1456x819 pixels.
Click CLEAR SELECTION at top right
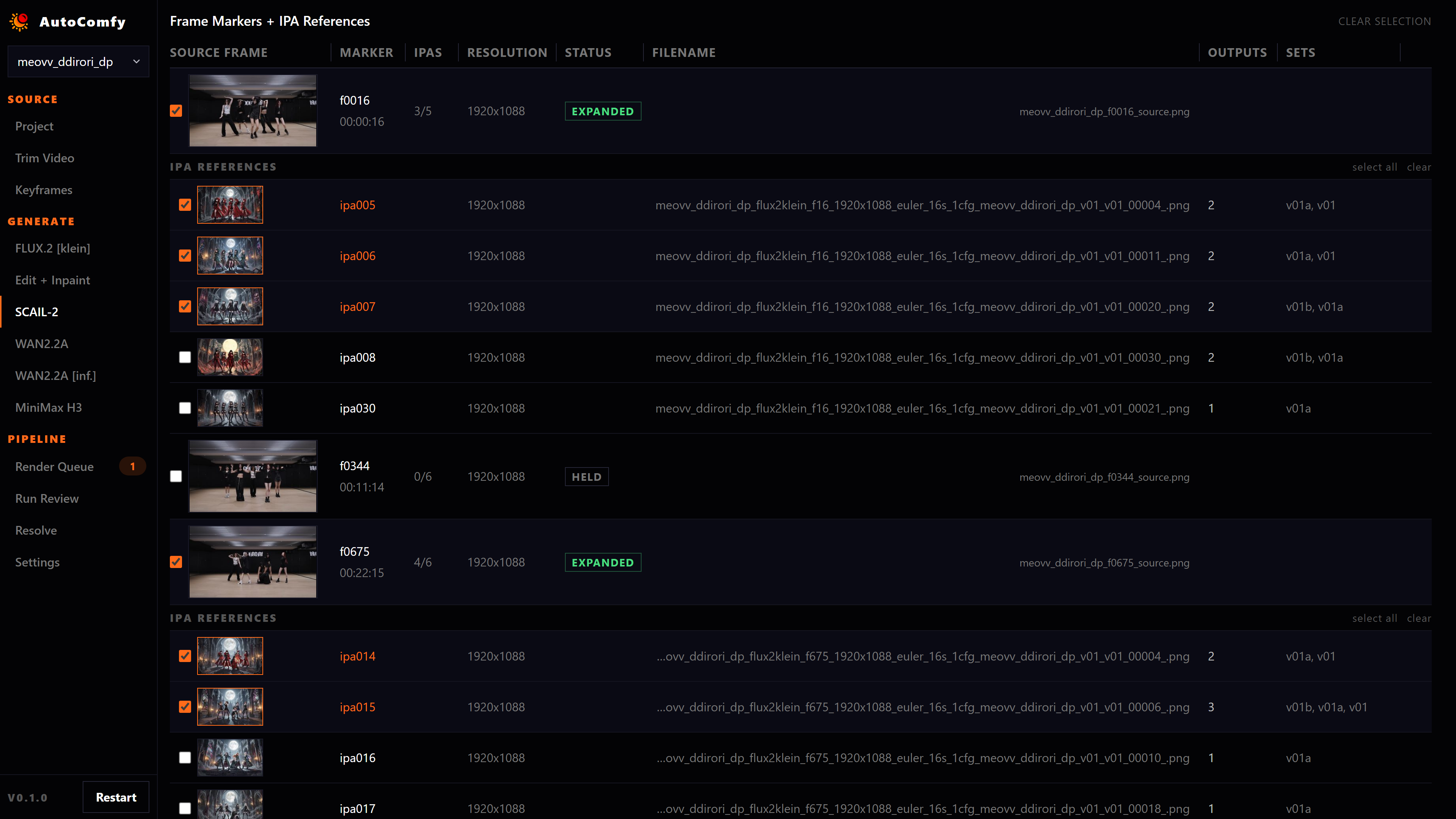click(x=1384, y=22)
